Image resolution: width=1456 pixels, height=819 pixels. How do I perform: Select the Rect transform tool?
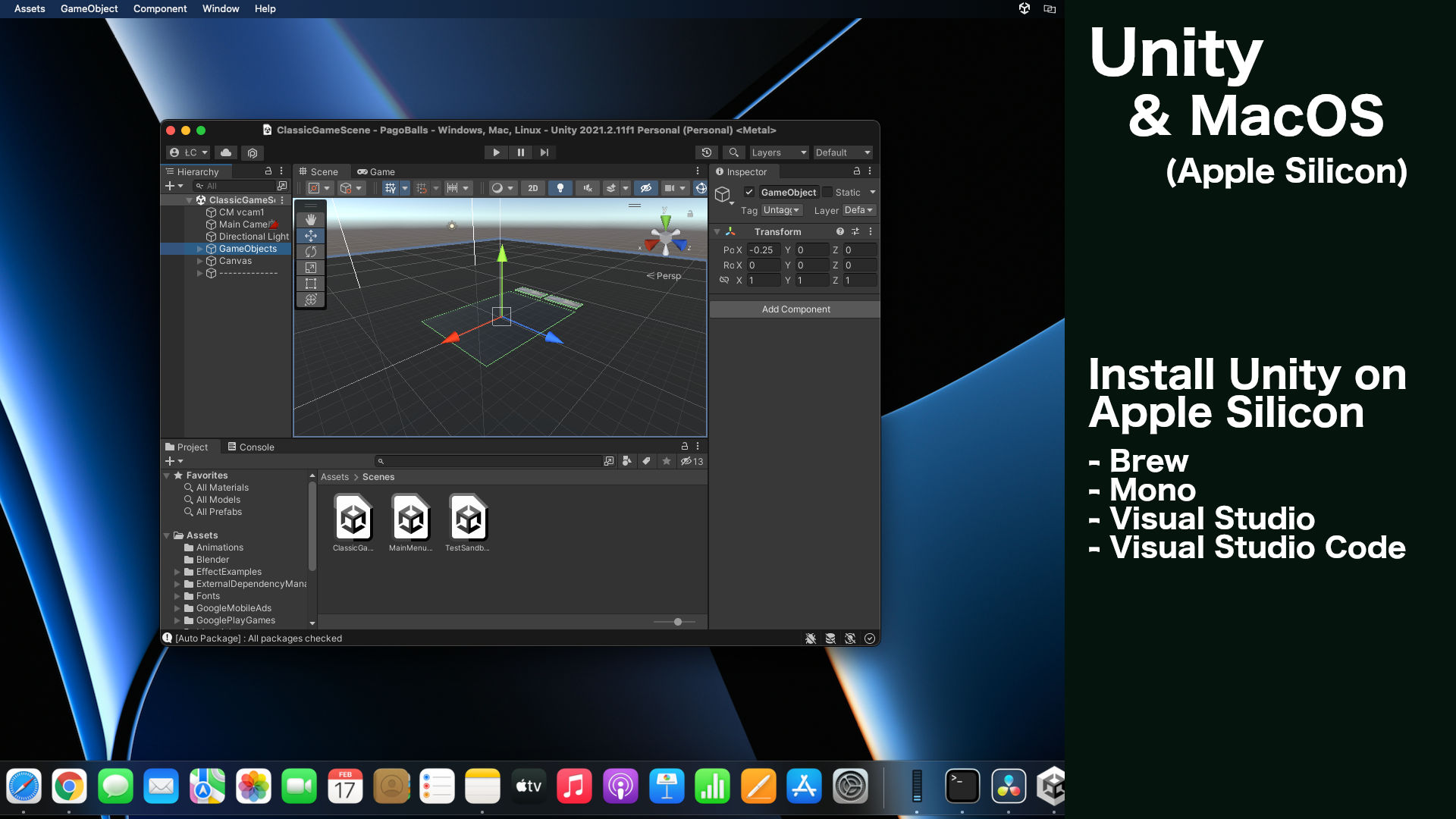pyautogui.click(x=311, y=283)
